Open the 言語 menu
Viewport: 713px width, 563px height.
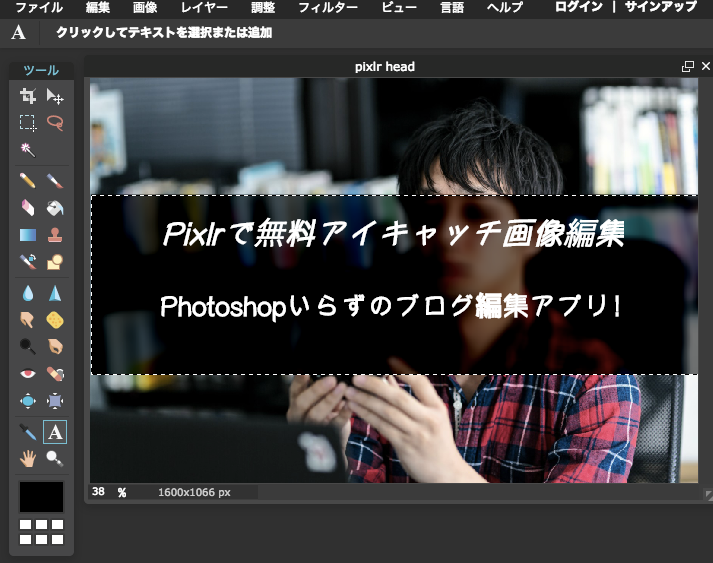point(452,7)
